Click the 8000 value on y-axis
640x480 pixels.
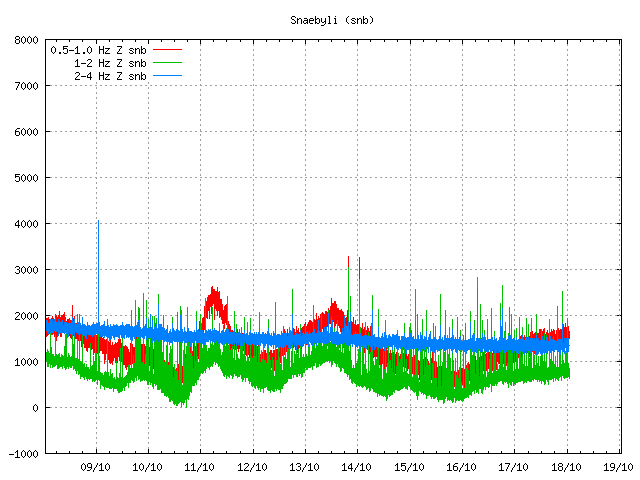point(27,41)
